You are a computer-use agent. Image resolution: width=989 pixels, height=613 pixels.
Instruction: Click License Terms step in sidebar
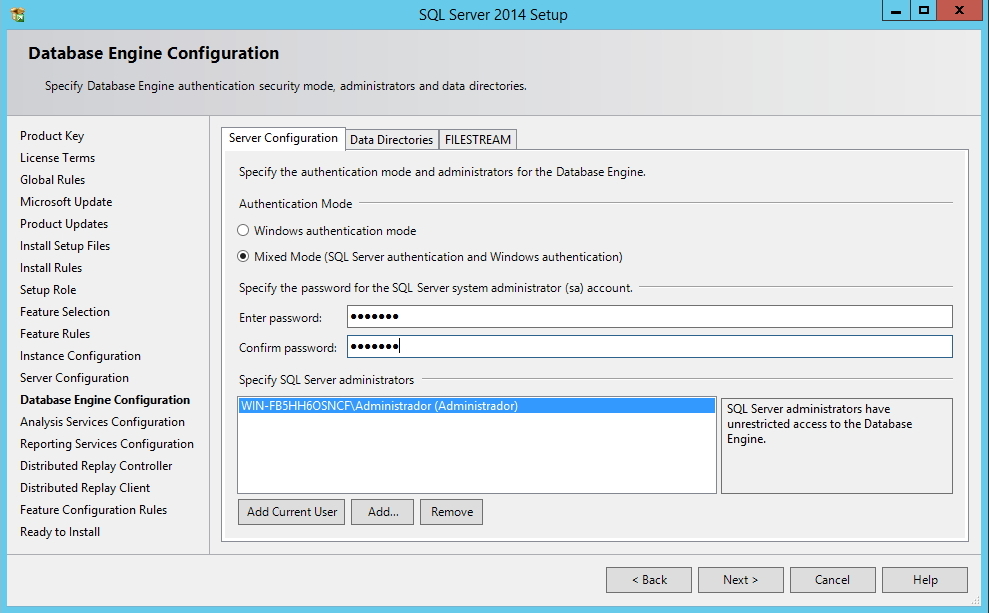click(57, 158)
